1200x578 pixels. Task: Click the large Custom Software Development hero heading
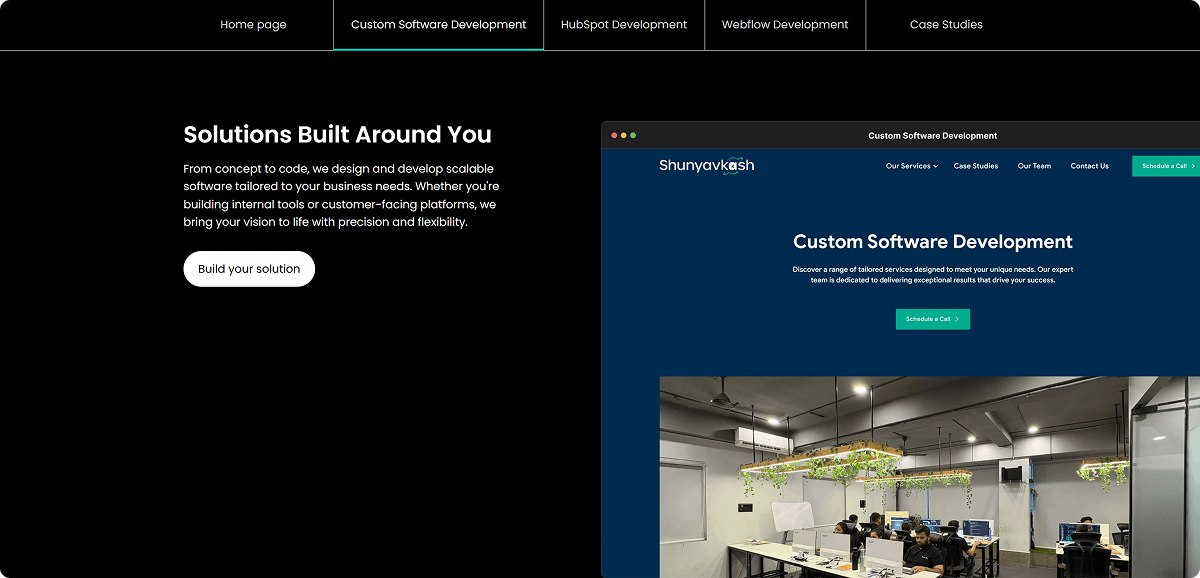(932, 242)
